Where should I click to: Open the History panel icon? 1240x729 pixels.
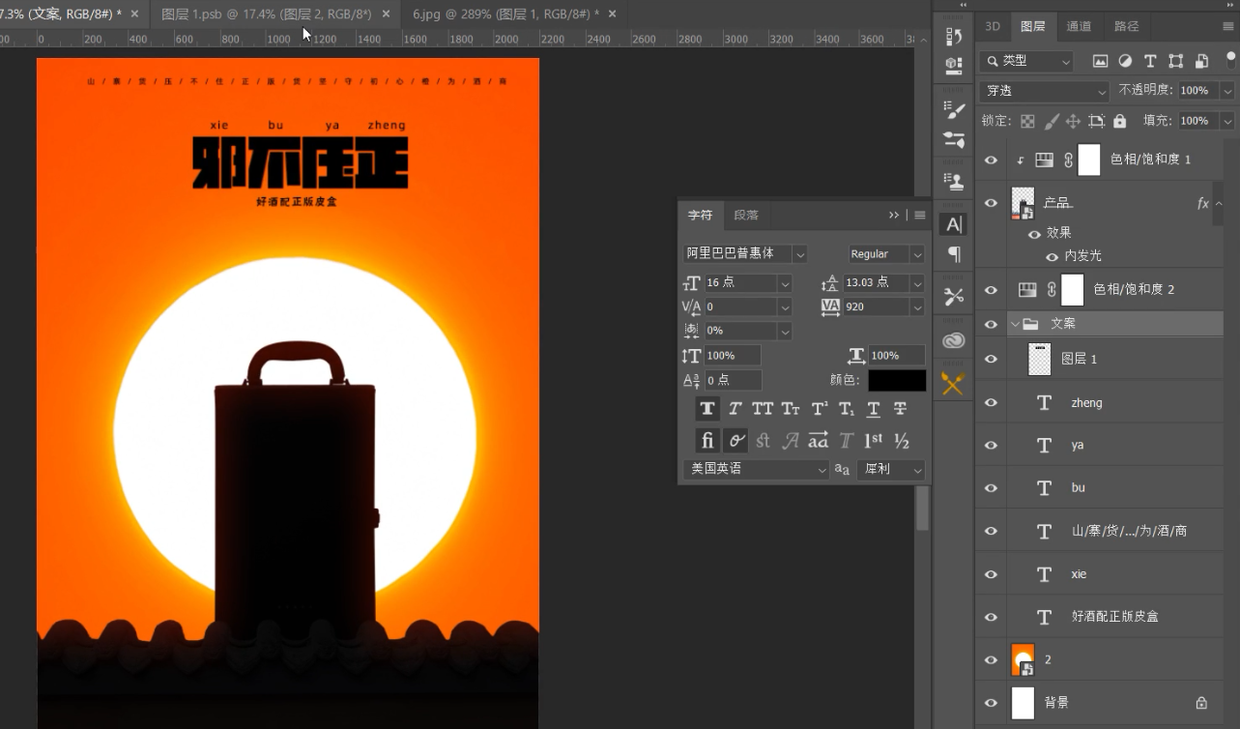953,37
